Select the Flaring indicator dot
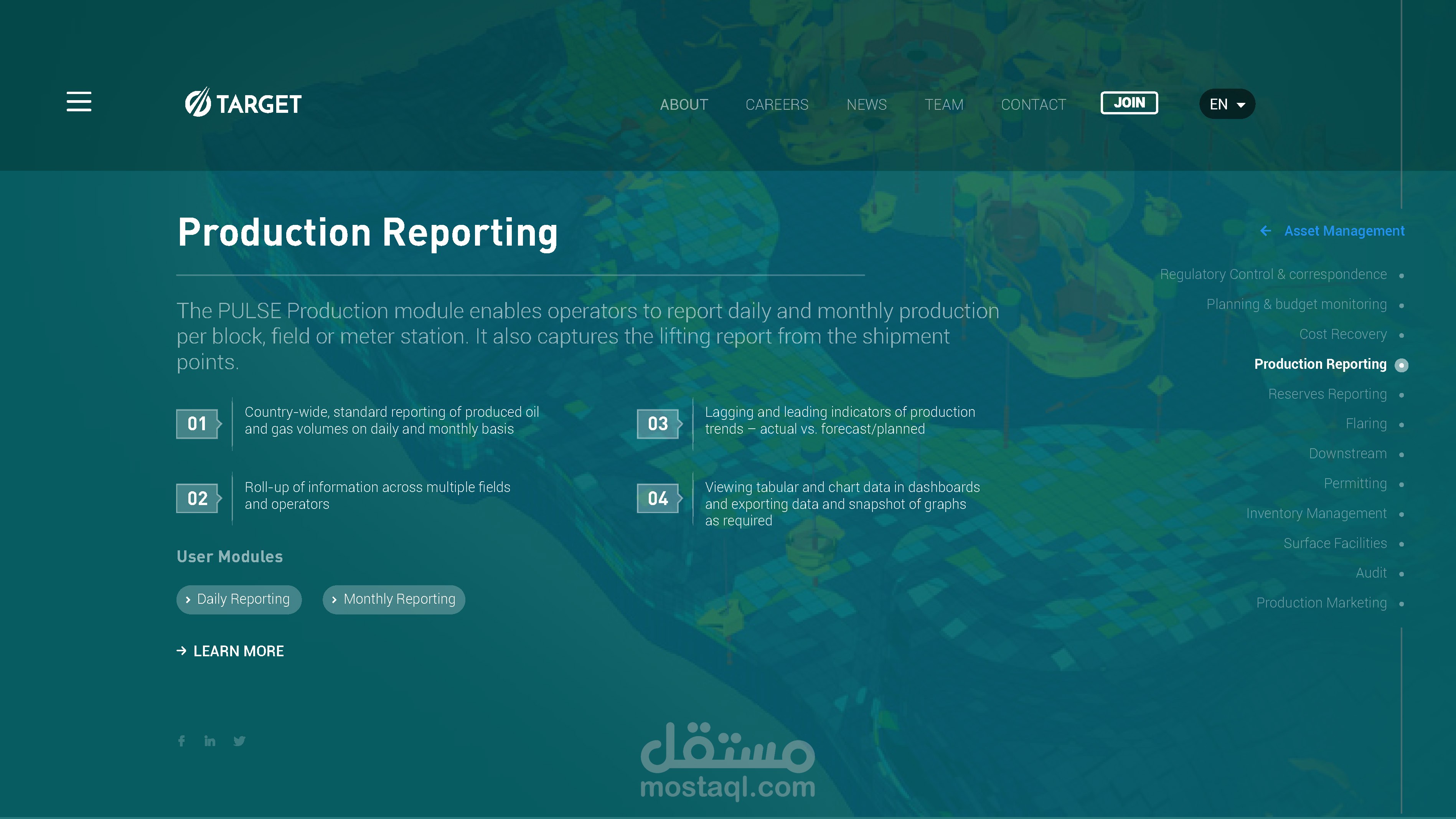The width and height of the screenshot is (1456, 819). pos(1401,424)
